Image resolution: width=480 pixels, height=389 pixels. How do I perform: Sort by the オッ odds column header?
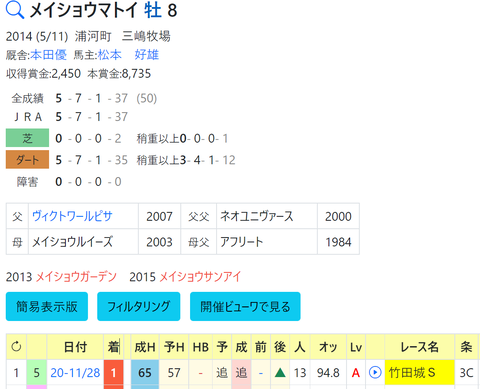[328, 347]
